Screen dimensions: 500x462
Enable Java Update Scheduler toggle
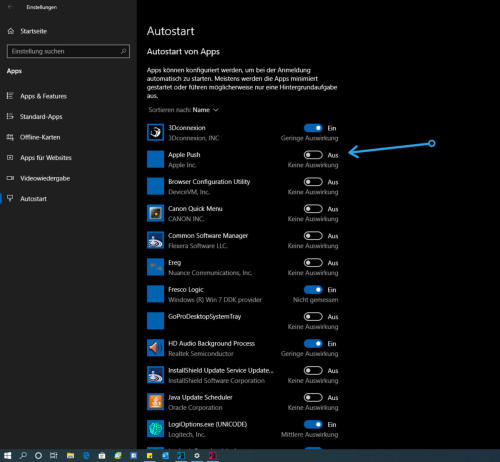click(x=313, y=398)
